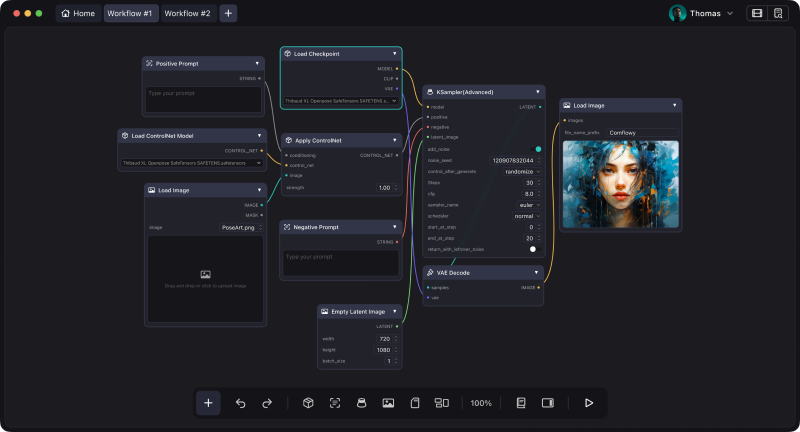Go to the Home tab
The width and height of the screenshot is (800, 432).
coord(78,13)
